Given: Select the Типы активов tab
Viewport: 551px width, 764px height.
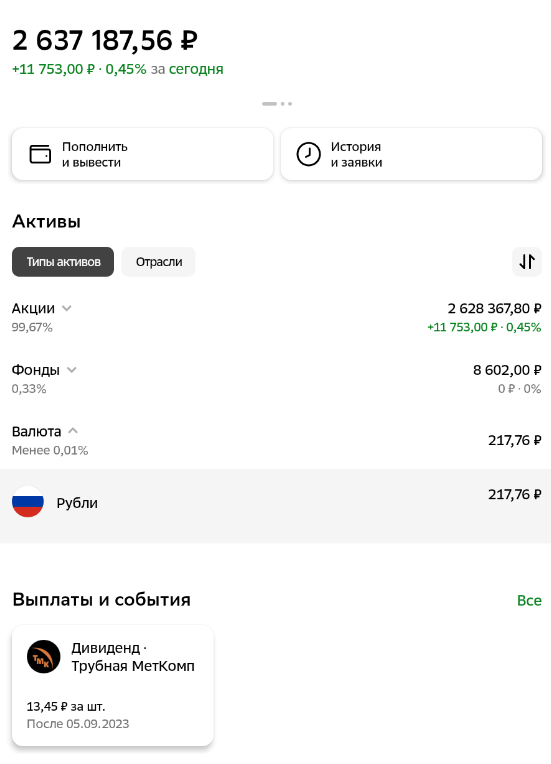Looking at the screenshot, I should pos(63,262).
